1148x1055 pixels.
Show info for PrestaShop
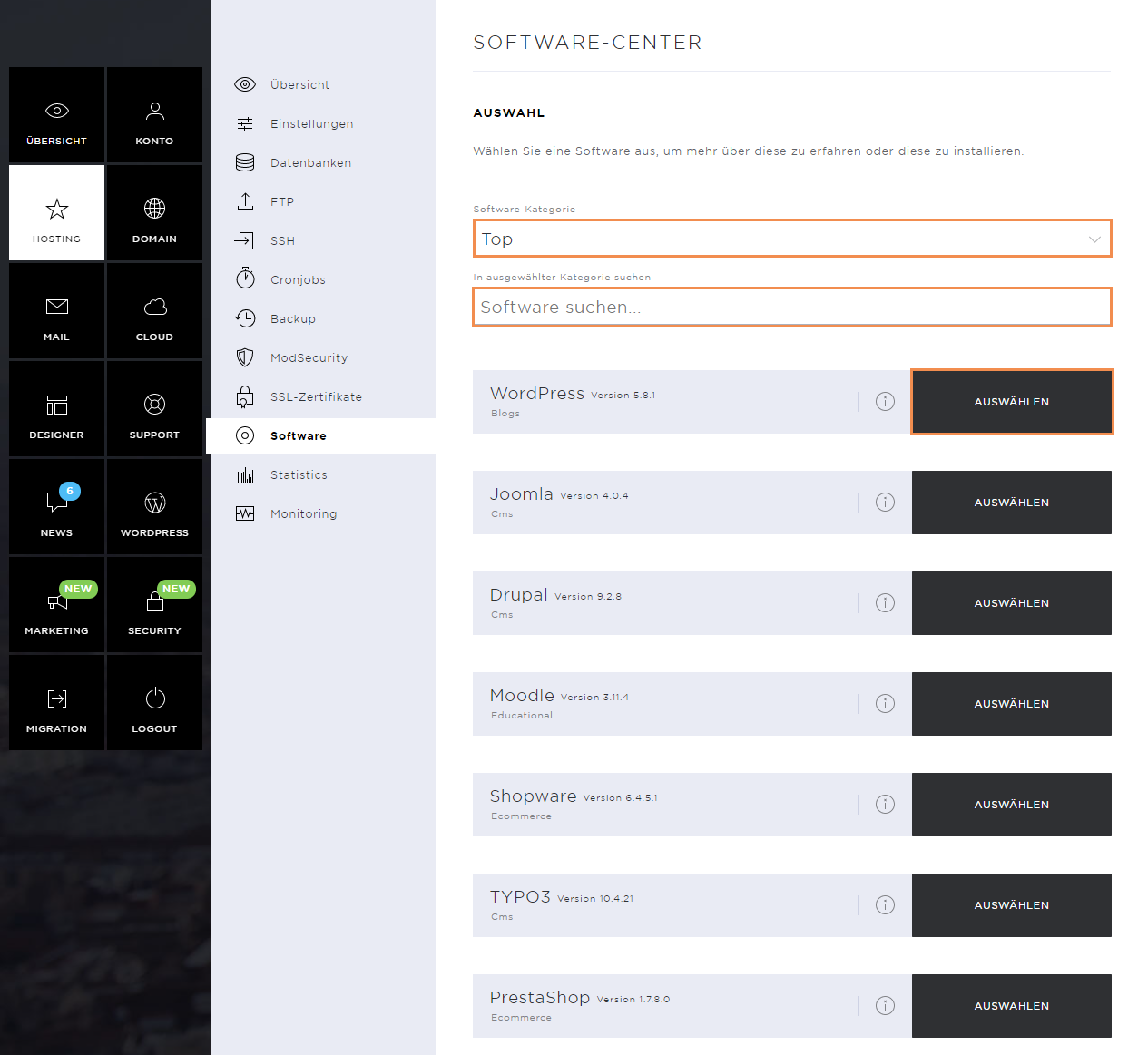coord(885,1006)
